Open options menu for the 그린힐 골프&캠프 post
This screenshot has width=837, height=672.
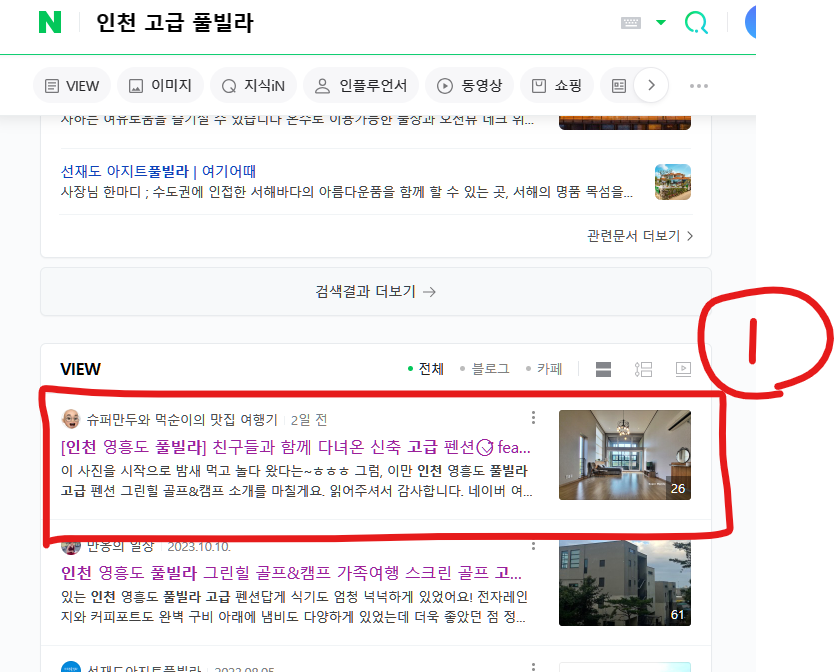click(533, 546)
